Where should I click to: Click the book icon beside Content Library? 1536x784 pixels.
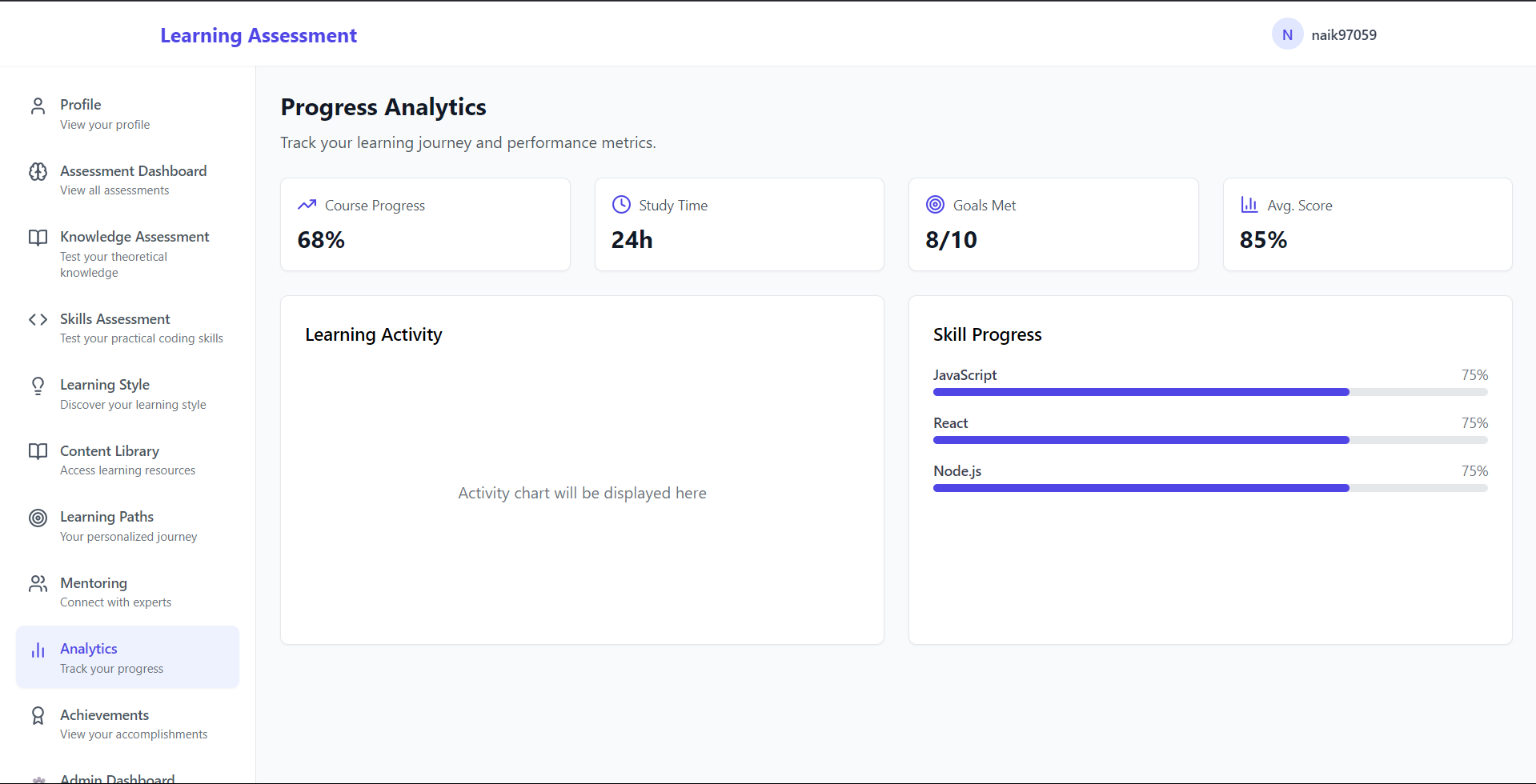pyautogui.click(x=38, y=452)
